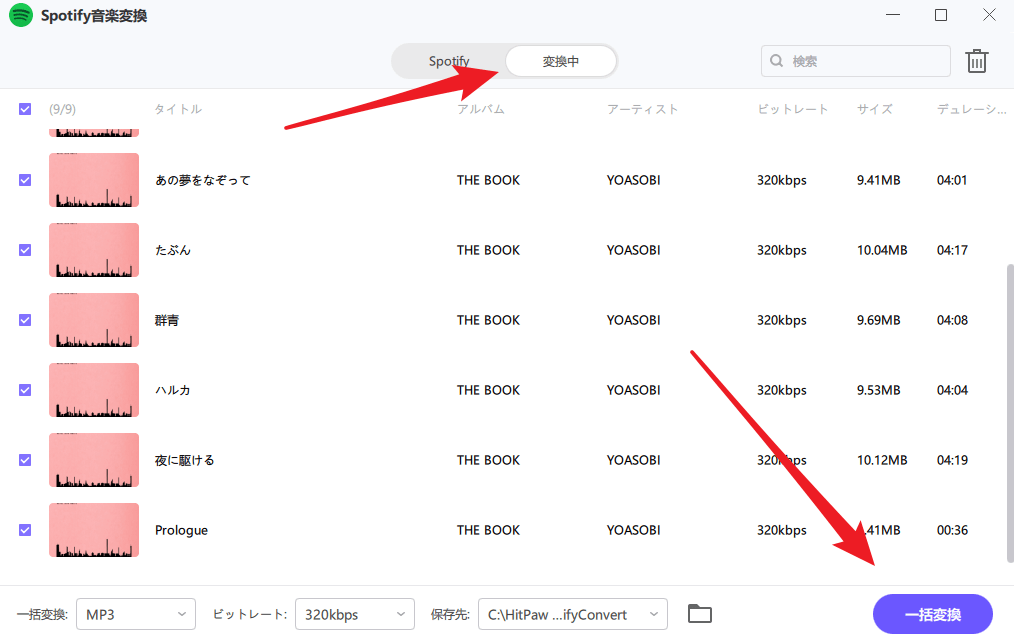Click the Prologue album thumbnail

(x=94, y=530)
